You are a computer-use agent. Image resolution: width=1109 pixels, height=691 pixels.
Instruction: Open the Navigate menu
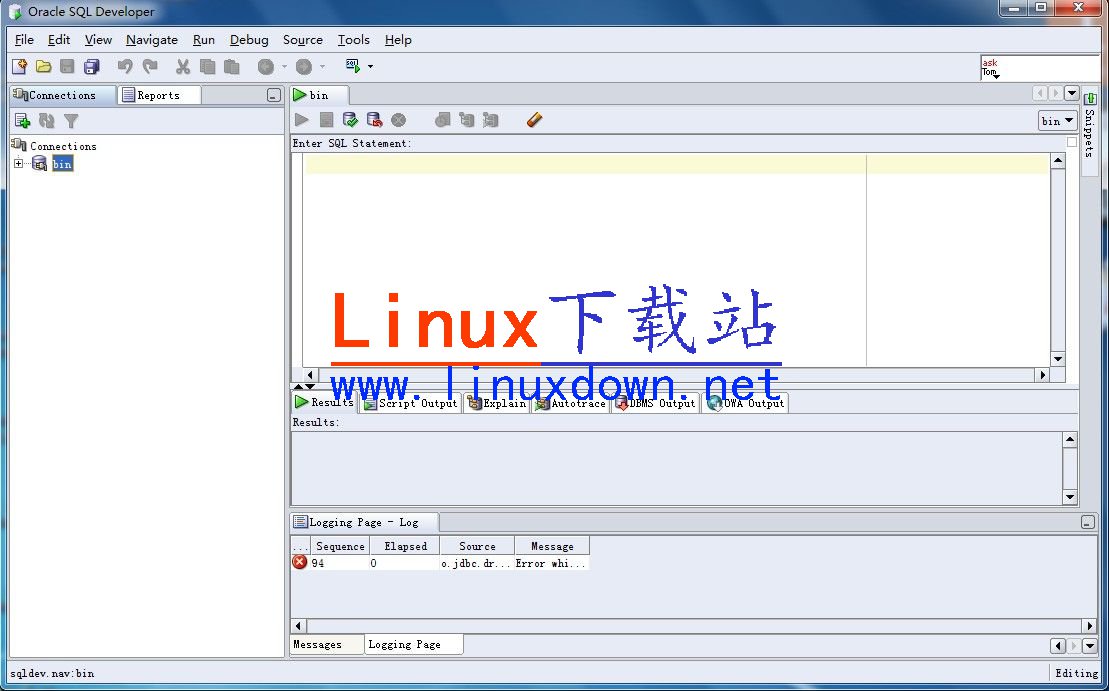152,40
